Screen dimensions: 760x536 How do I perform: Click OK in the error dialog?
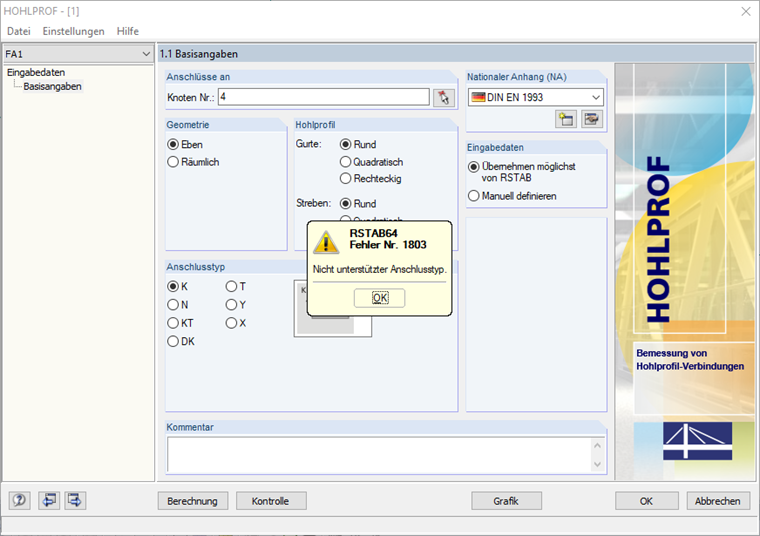(380, 298)
